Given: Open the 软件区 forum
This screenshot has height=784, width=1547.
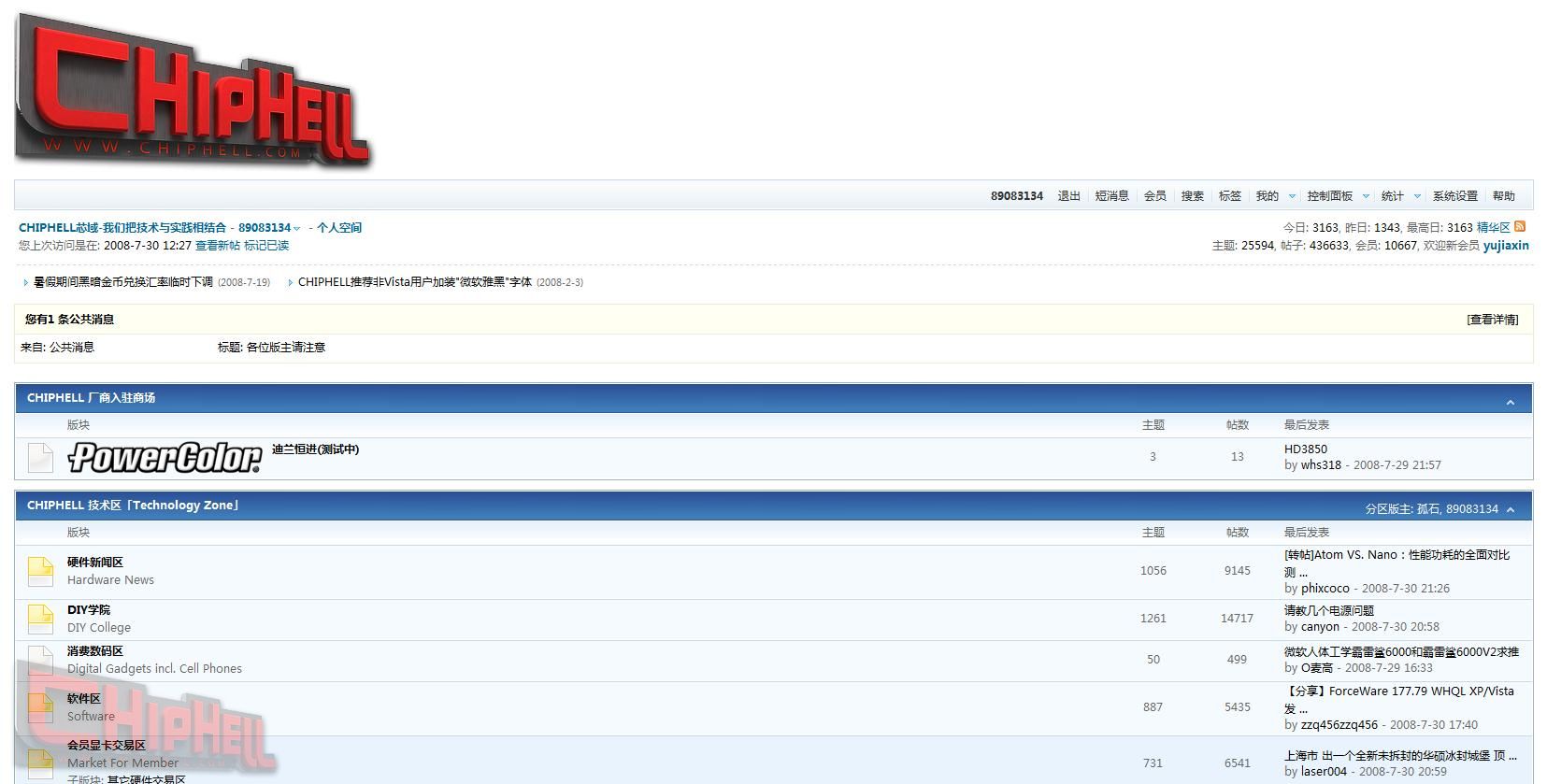Looking at the screenshot, I should pyautogui.click(x=83, y=698).
